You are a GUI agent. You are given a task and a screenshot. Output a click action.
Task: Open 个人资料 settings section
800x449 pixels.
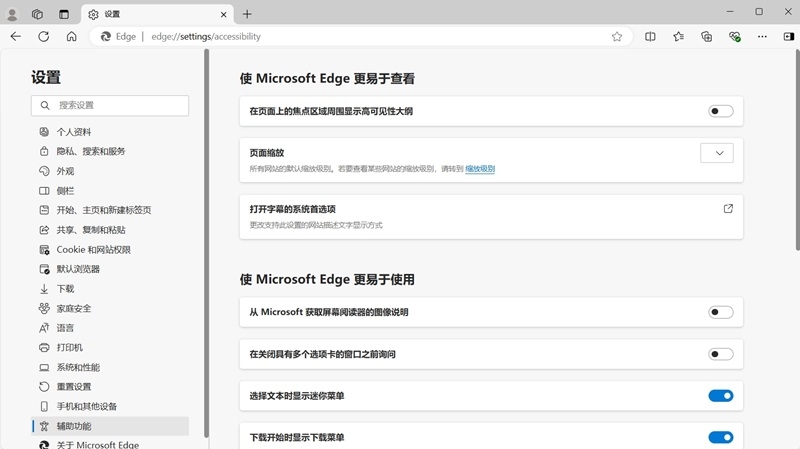(x=110, y=132)
